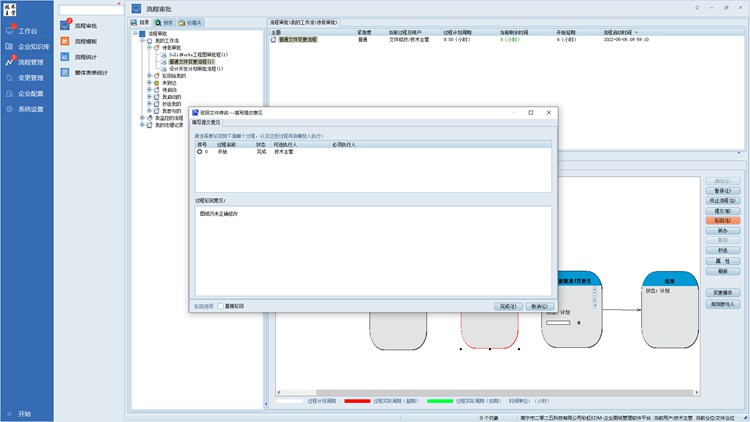Expand the 我监控的流程 tree node
The height and width of the screenshot is (422, 750).
pyautogui.click(x=143, y=117)
